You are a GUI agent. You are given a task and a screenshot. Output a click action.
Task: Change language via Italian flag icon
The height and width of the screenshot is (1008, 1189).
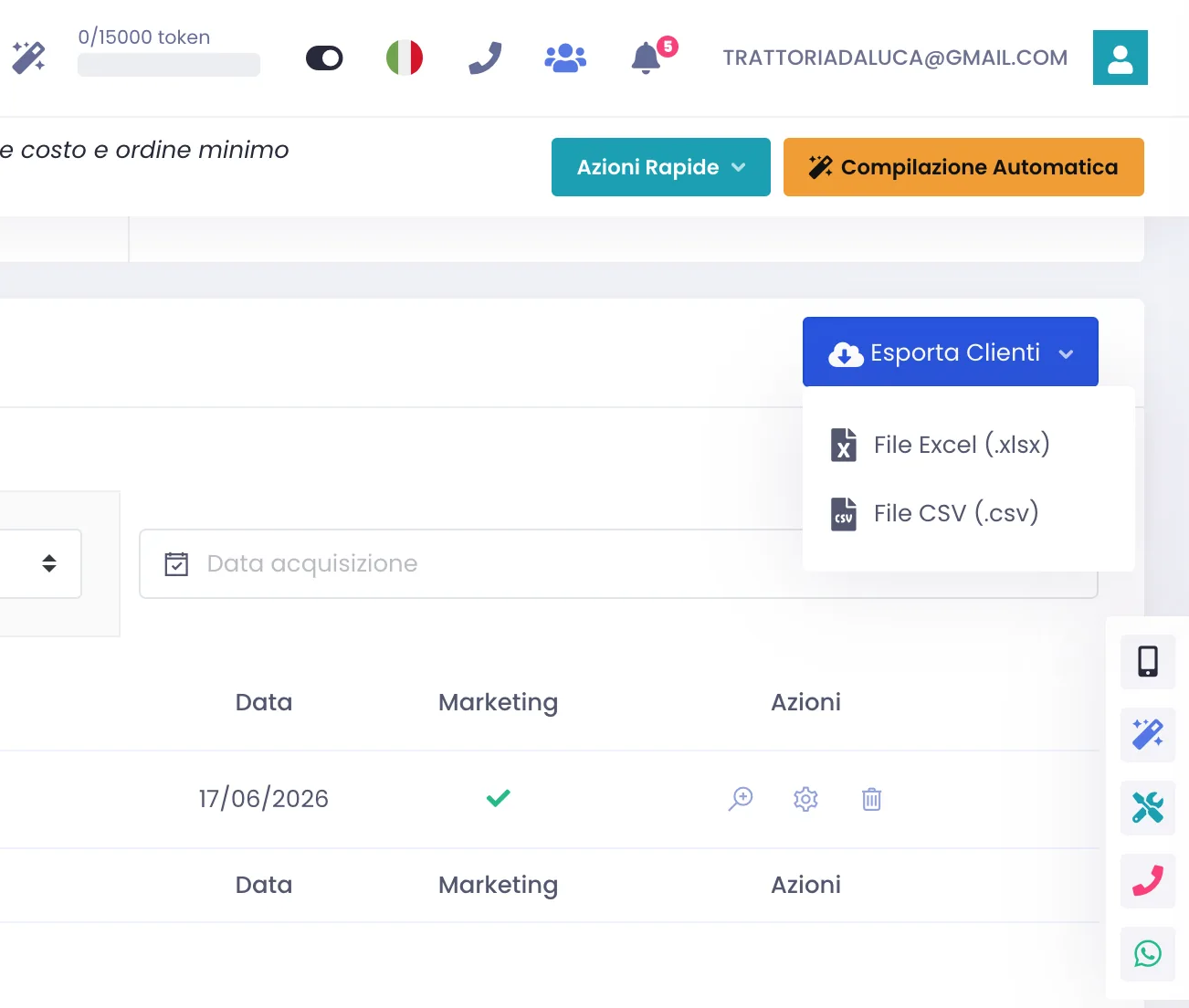pos(405,58)
